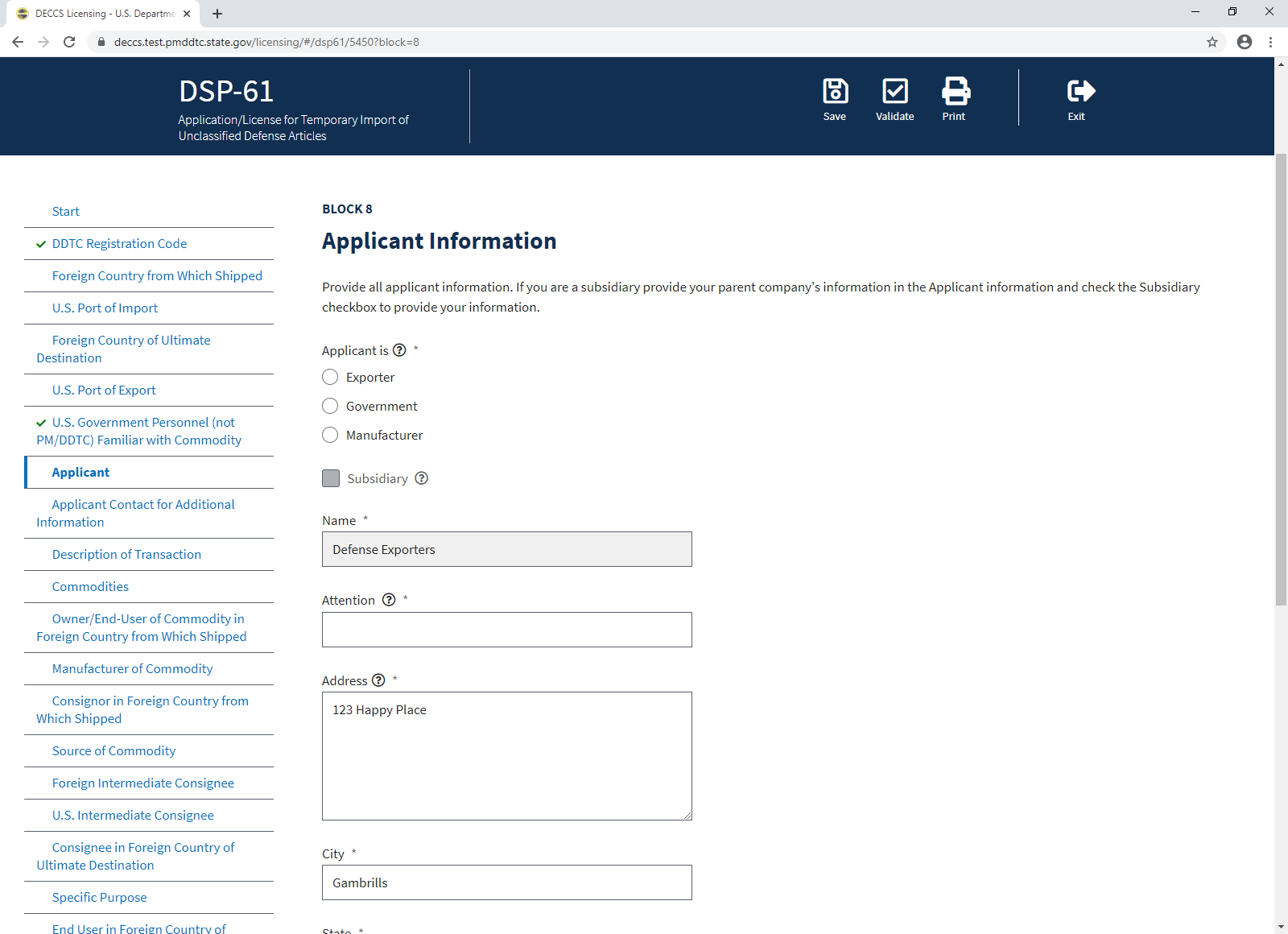Click the help icon next to Address

[378, 680]
